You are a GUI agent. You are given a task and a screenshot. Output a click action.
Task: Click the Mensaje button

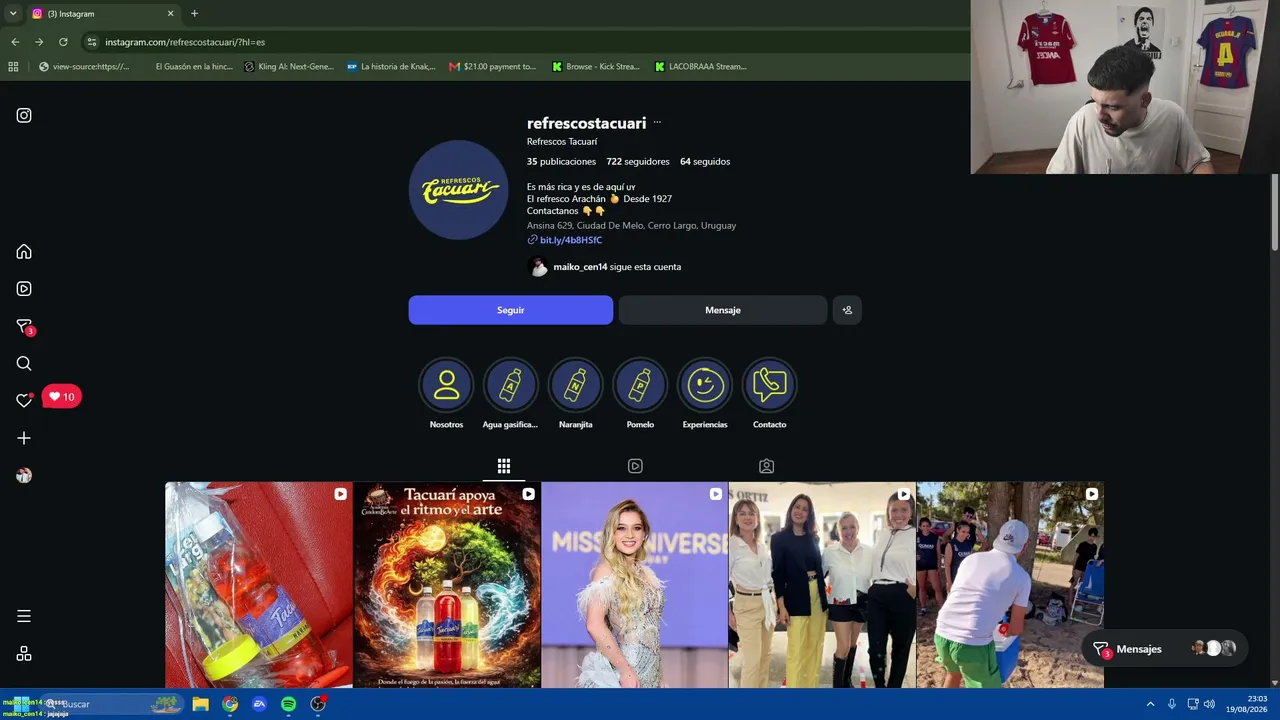click(x=723, y=310)
